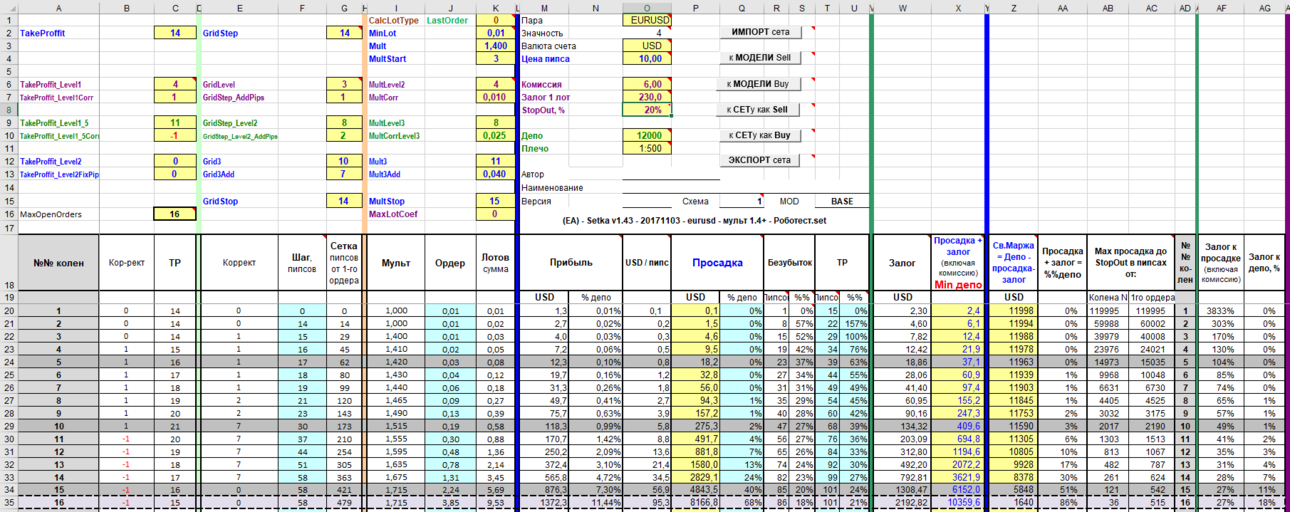Select the Mult3Add value cell 0,040
1290x512 pixels.
(494, 174)
